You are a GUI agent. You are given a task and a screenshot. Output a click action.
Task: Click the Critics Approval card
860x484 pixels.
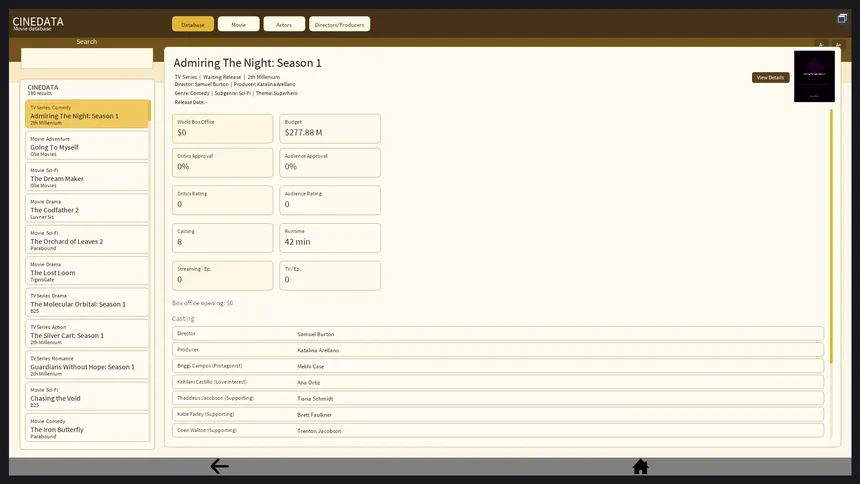click(222, 162)
